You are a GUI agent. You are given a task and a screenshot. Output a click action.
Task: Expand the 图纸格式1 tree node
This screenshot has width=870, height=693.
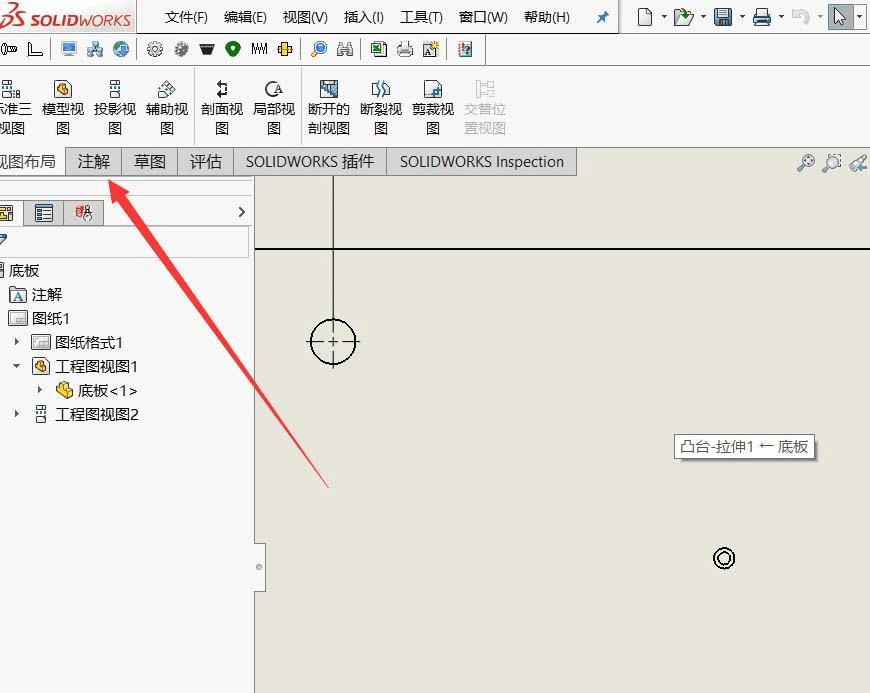pyautogui.click(x=17, y=342)
